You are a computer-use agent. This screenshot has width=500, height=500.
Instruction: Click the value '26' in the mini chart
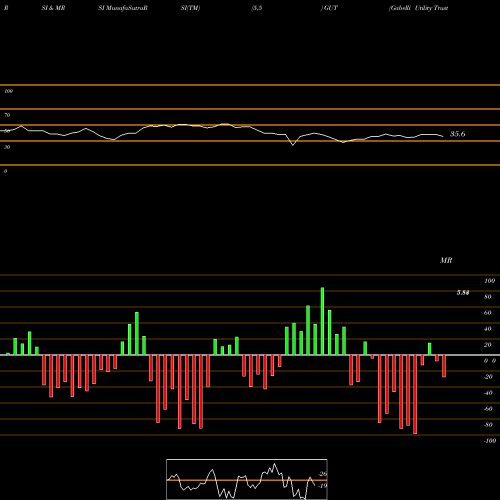pos(323,474)
